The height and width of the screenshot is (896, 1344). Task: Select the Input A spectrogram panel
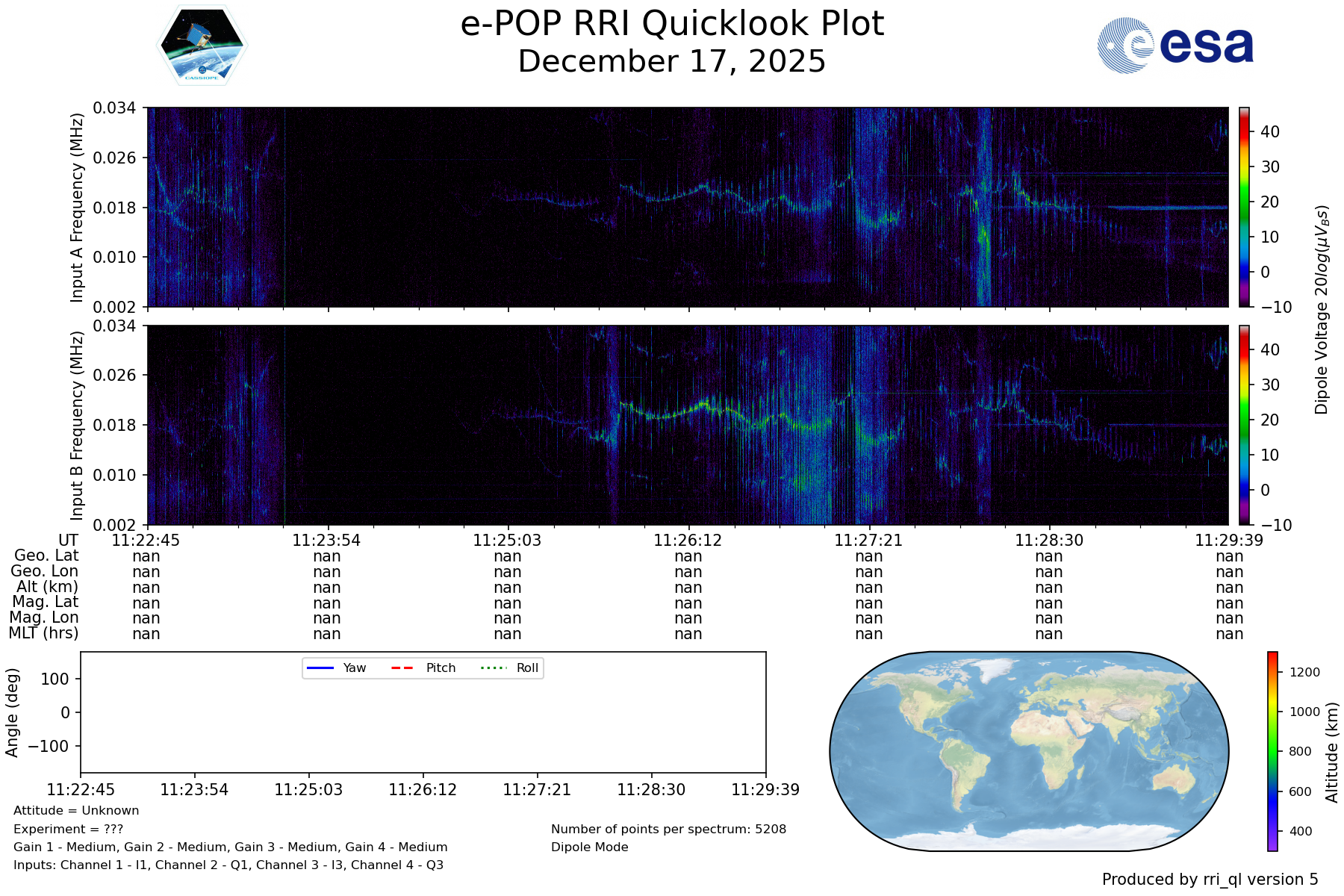(x=687, y=207)
